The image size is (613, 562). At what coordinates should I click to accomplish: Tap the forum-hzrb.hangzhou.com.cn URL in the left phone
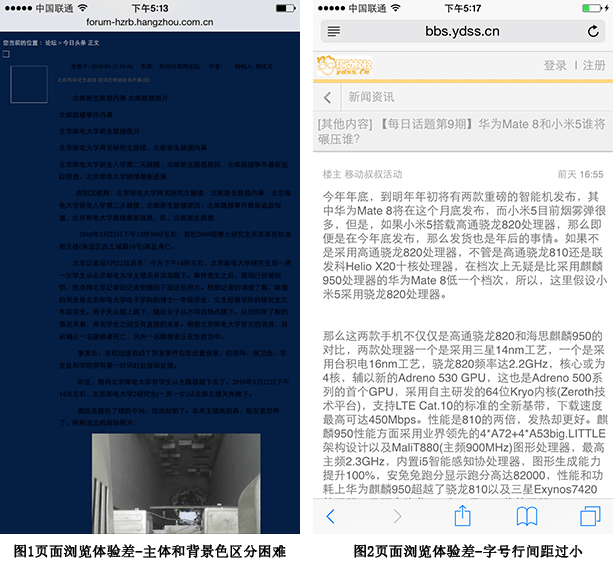(150, 22)
